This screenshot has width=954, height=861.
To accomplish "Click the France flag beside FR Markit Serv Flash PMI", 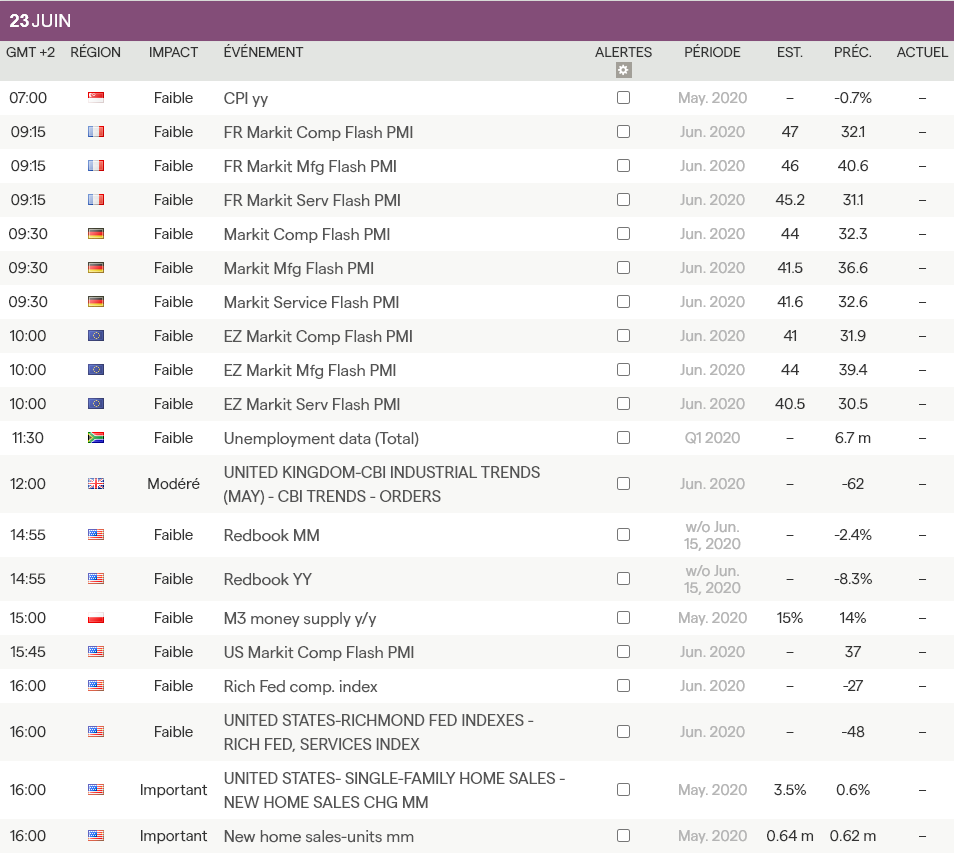I will (x=96, y=200).
